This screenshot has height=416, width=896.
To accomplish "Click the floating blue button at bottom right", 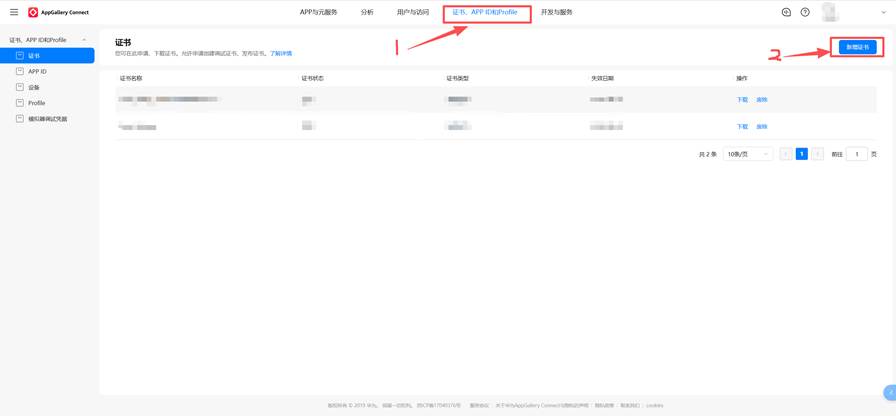I will point(889,392).
